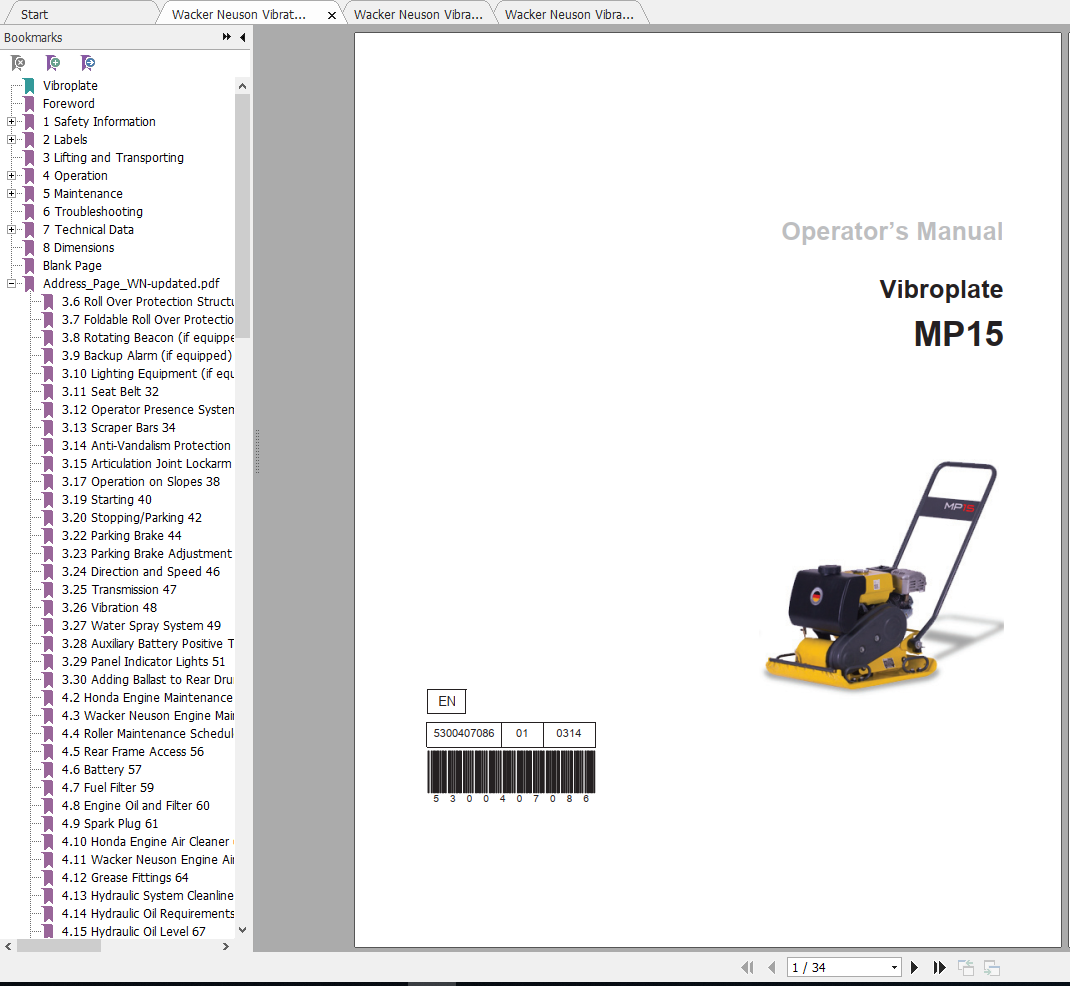Click the bookmarks vertical scrollbar thumb
Screen dimensions: 1070x986
242,216
